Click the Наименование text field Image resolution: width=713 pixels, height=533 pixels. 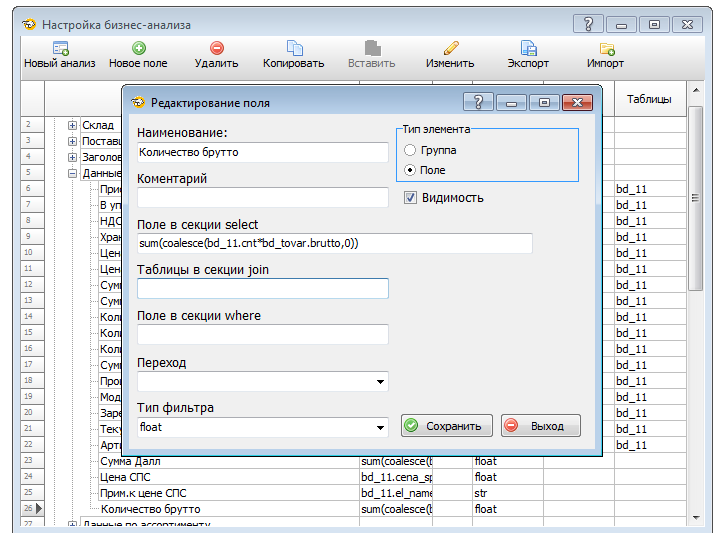[262, 153]
